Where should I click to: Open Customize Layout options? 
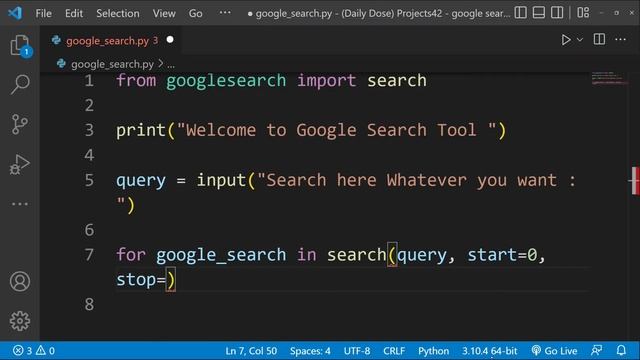tap(583, 13)
